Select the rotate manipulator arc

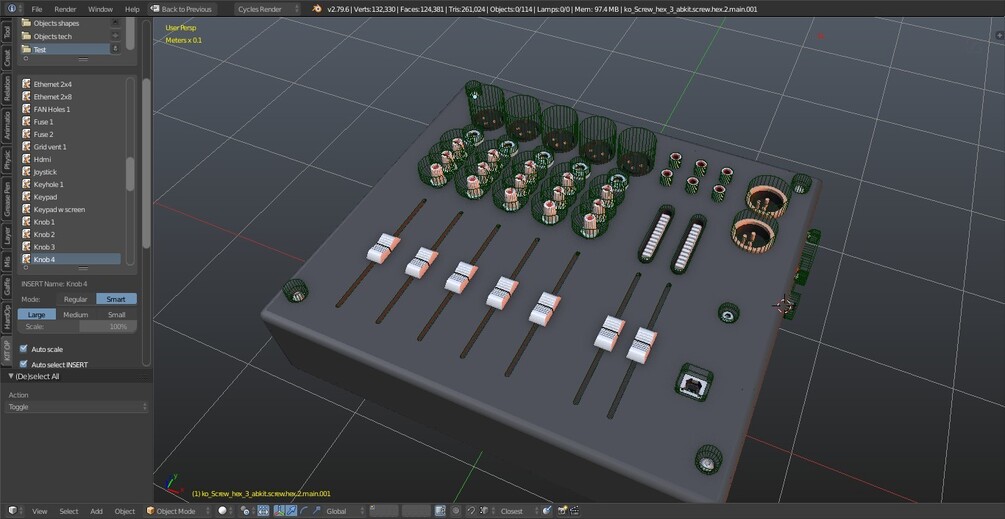304,511
